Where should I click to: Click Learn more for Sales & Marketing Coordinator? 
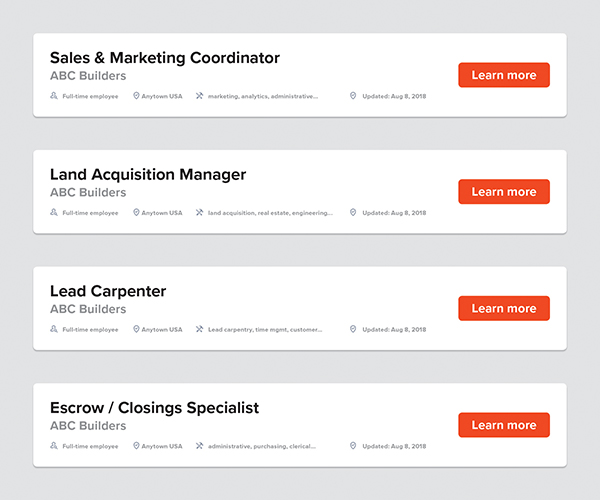click(x=504, y=75)
